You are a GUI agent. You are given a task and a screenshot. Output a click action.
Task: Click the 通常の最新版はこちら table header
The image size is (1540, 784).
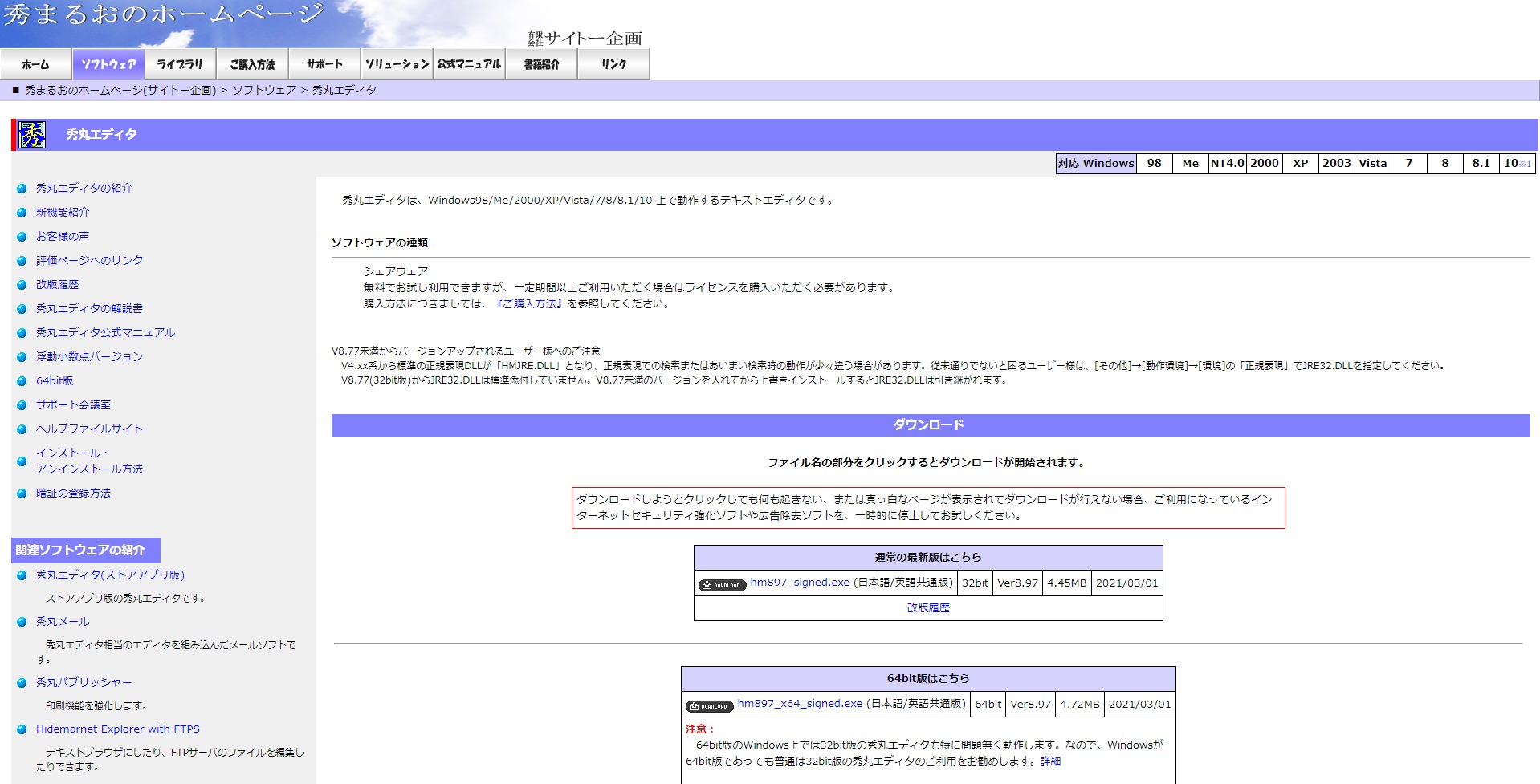(x=928, y=558)
